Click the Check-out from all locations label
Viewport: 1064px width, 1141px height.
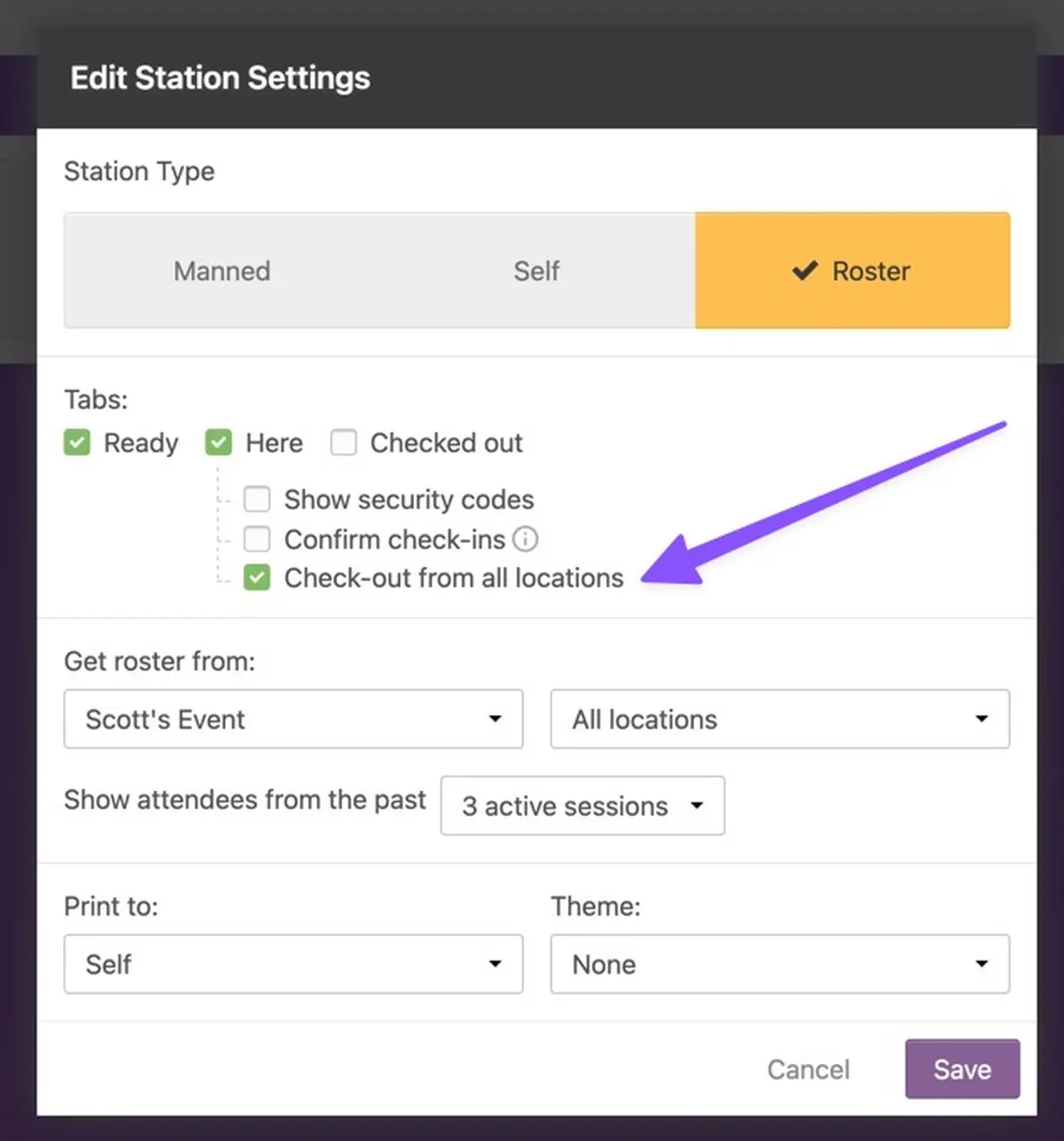click(454, 578)
